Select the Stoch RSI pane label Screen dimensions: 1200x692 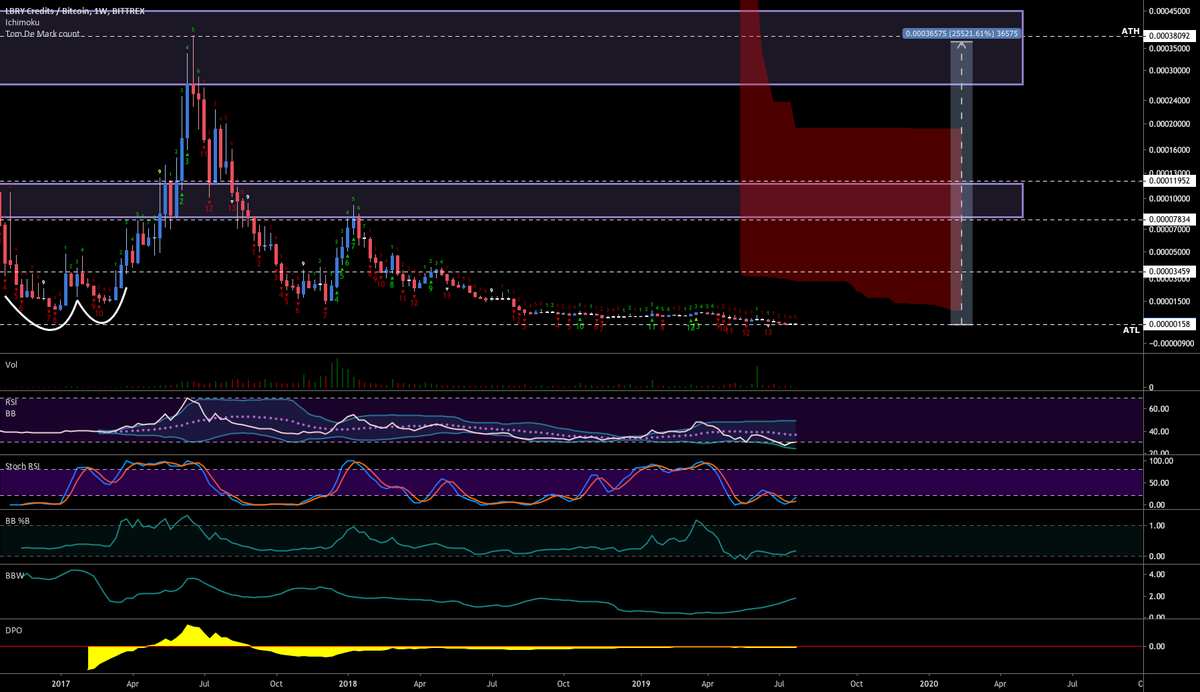(24, 465)
